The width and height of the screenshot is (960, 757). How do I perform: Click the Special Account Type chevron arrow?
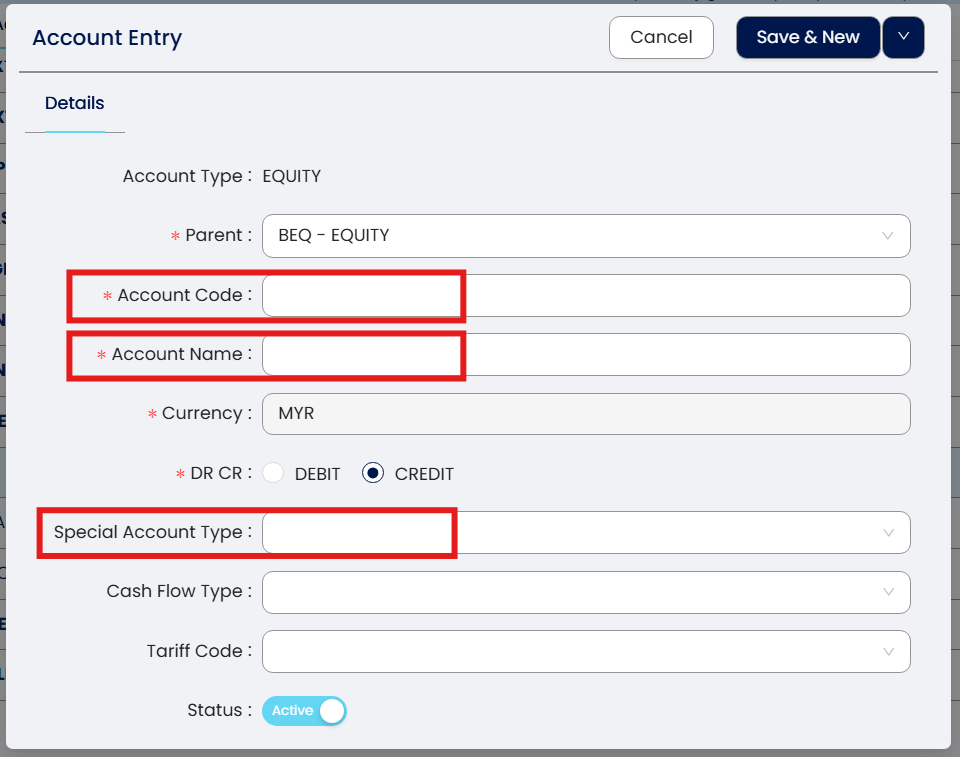(x=888, y=533)
